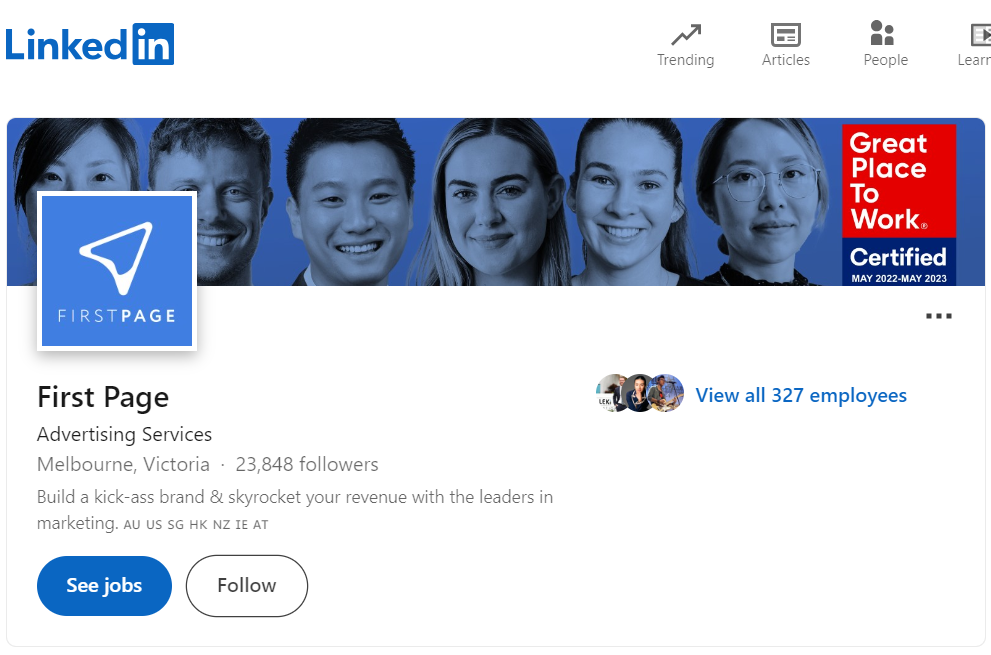Click the LinkedIn logo
Viewport: 991px width, 655px height.
(90, 44)
